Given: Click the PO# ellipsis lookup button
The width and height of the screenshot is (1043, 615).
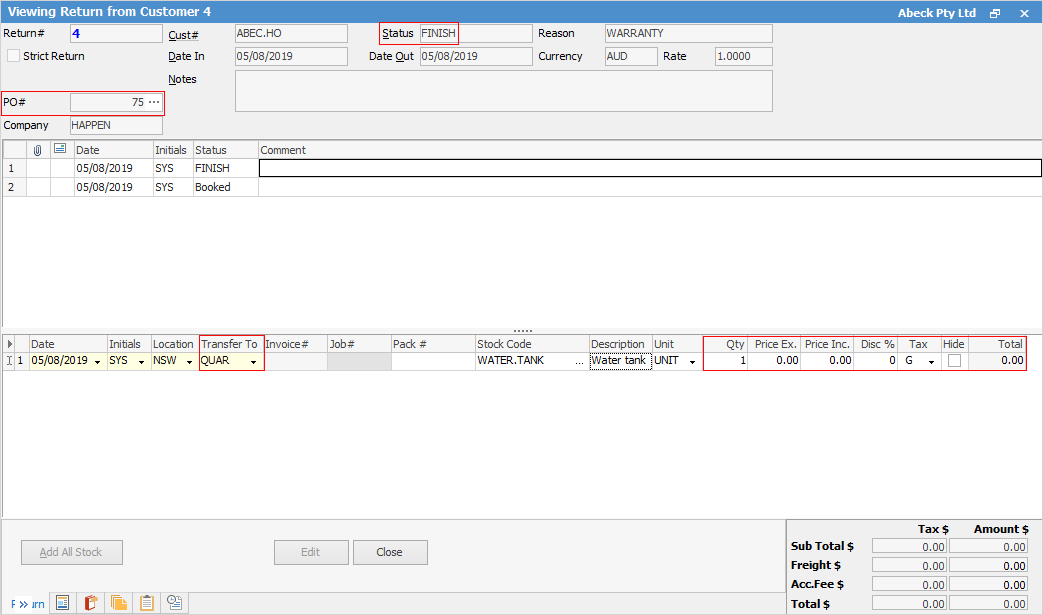Looking at the screenshot, I should pos(153,102).
